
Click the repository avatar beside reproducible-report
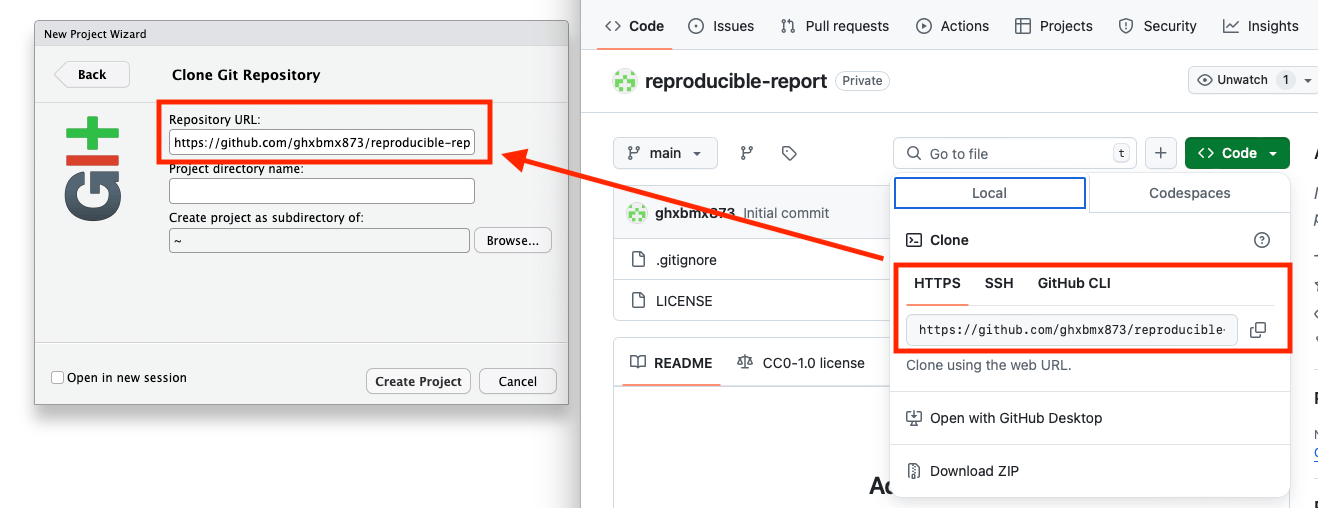[x=625, y=81]
